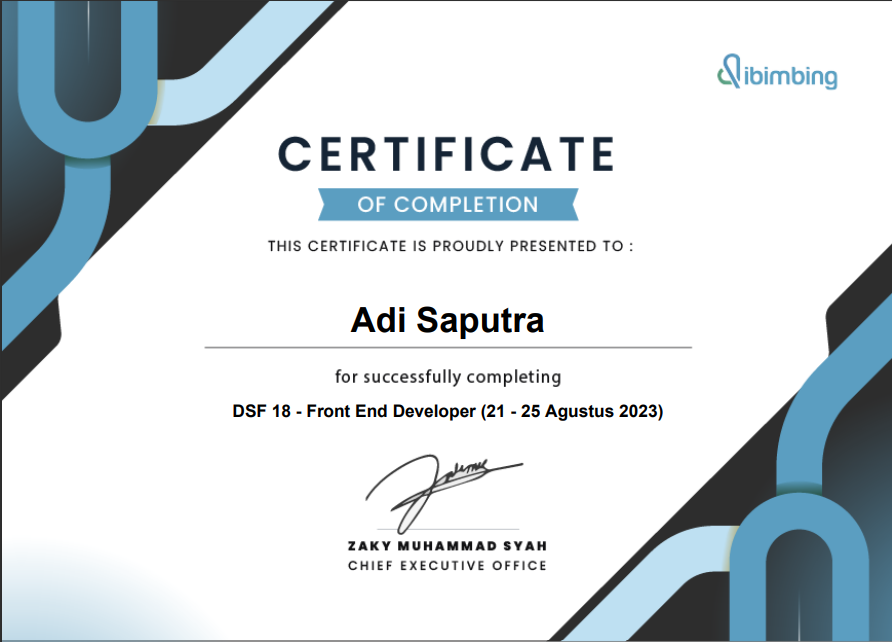Select the ibimbing brand name text
Screen dimensions: 892x642
click(x=790, y=76)
